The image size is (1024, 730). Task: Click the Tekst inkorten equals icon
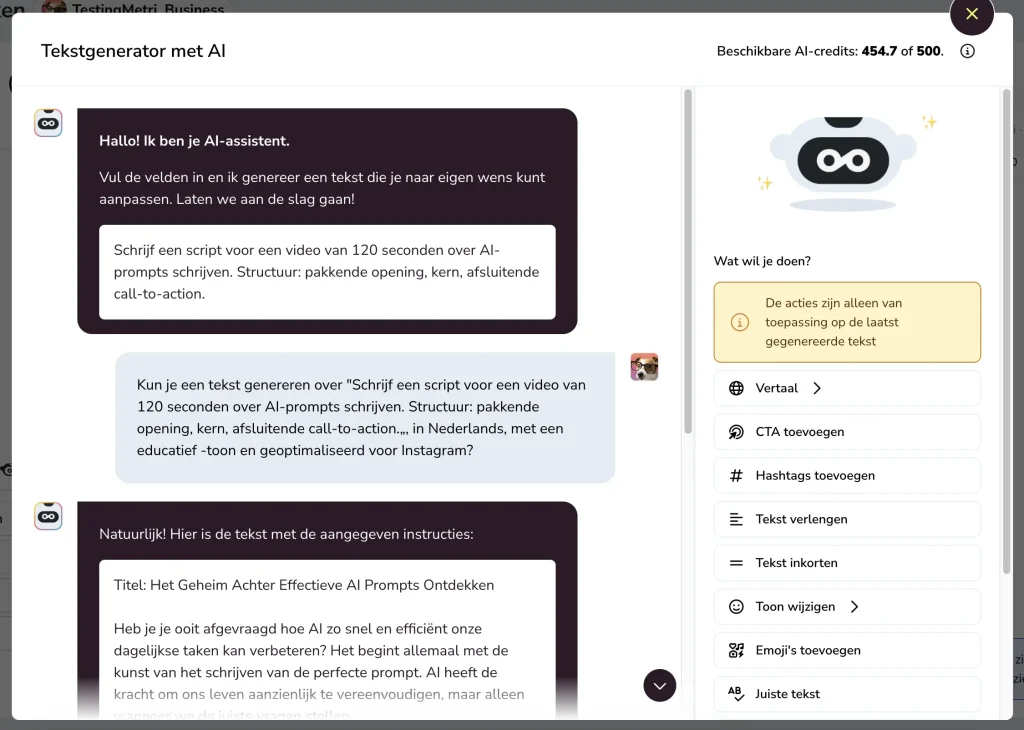coord(736,563)
